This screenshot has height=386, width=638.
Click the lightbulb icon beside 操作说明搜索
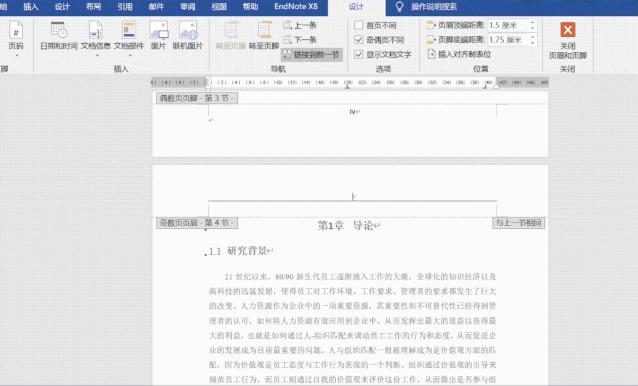tap(399, 7)
